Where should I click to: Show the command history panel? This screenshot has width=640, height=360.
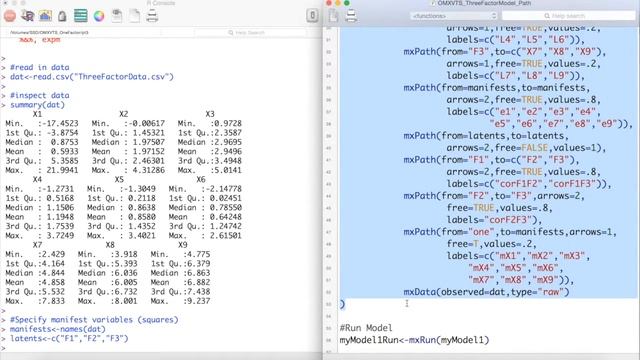[x=80, y=16]
